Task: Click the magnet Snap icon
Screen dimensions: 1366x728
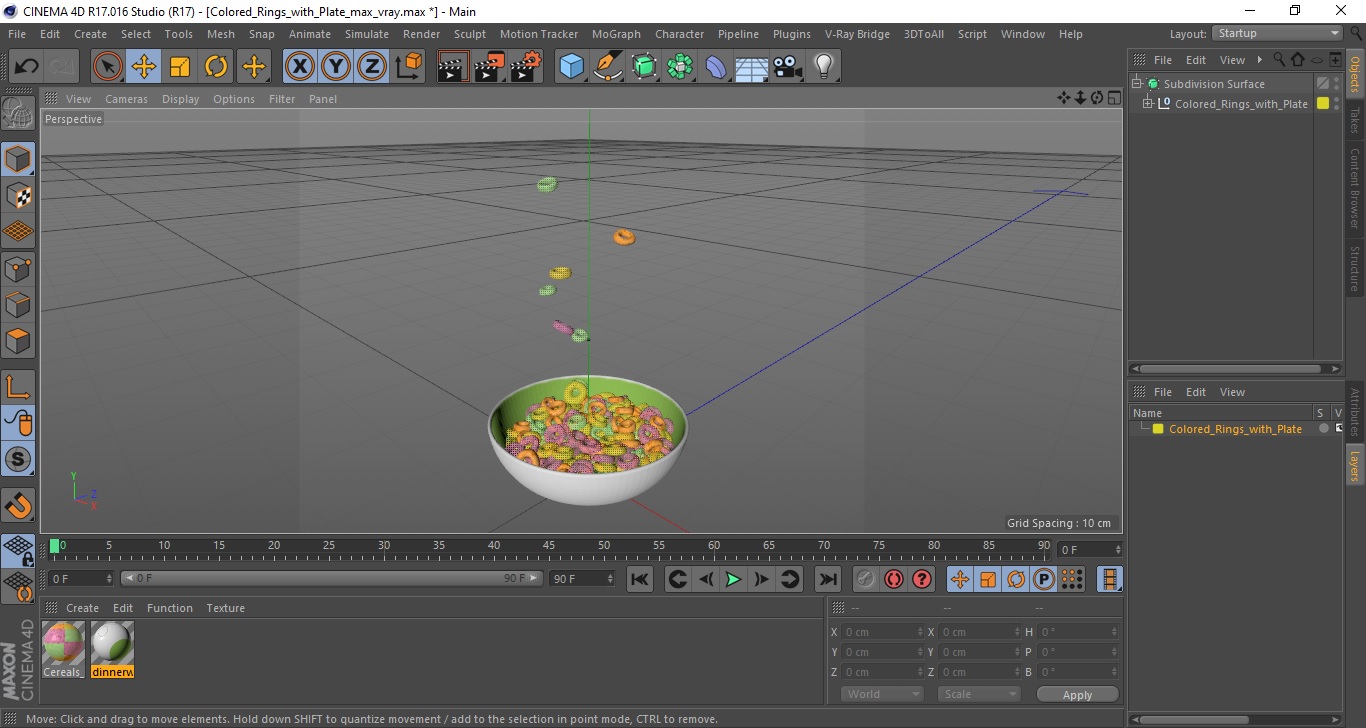Action: pyautogui.click(x=18, y=505)
